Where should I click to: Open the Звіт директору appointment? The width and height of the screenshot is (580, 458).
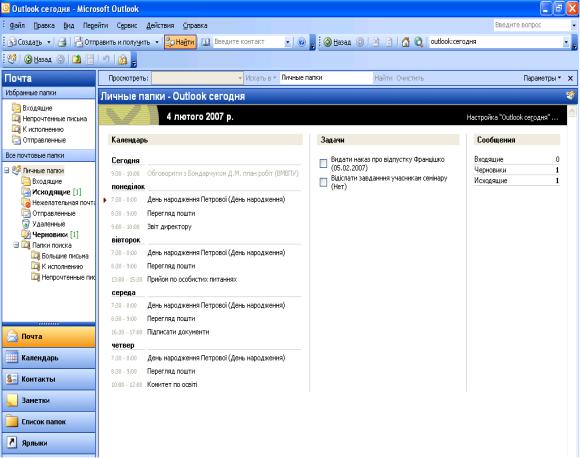click(169, 226)
